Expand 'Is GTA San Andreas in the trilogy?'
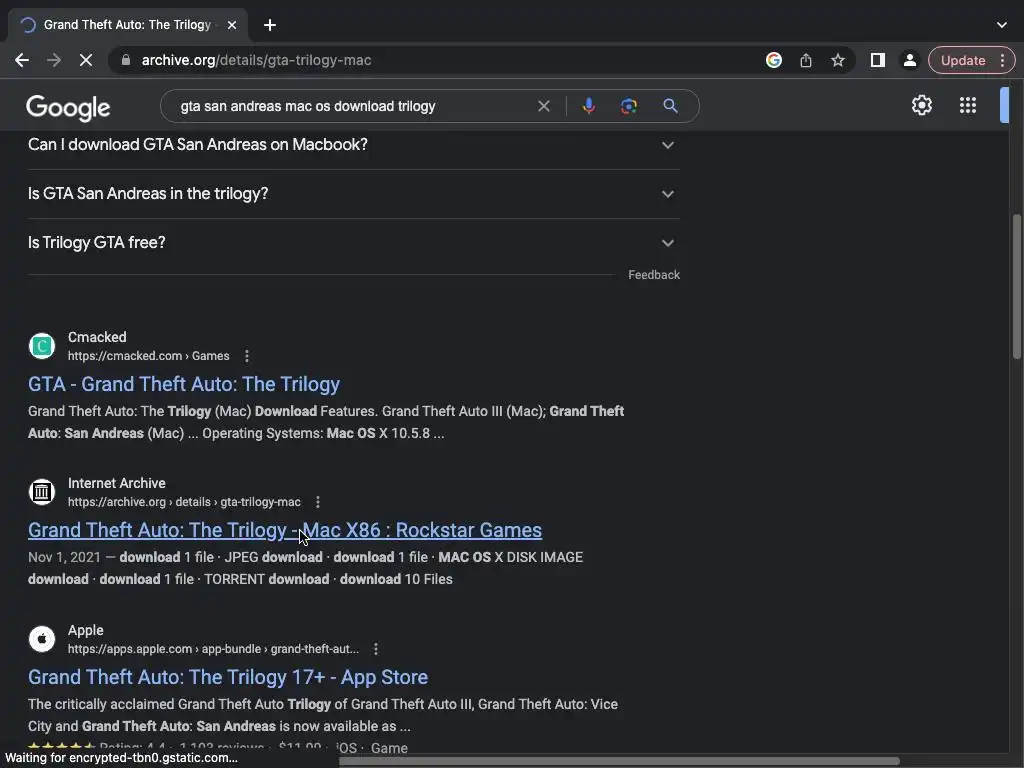The width and height of the screenshot is (1024, 768). click(353, 194)
